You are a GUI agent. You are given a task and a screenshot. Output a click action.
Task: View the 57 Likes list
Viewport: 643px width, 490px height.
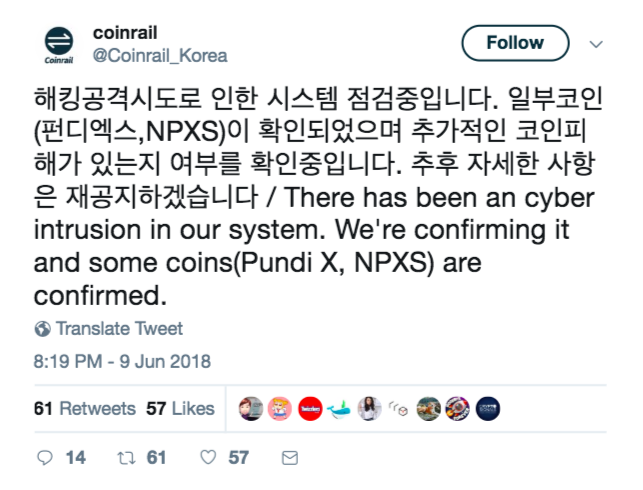[x=180, y=408]
